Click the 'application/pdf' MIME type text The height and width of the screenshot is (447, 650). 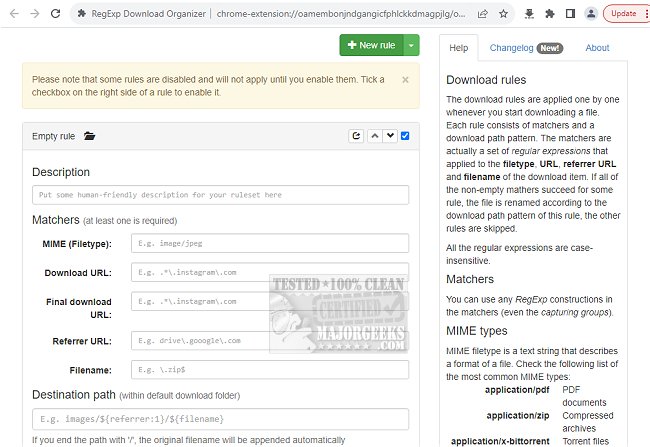[517, 390]
